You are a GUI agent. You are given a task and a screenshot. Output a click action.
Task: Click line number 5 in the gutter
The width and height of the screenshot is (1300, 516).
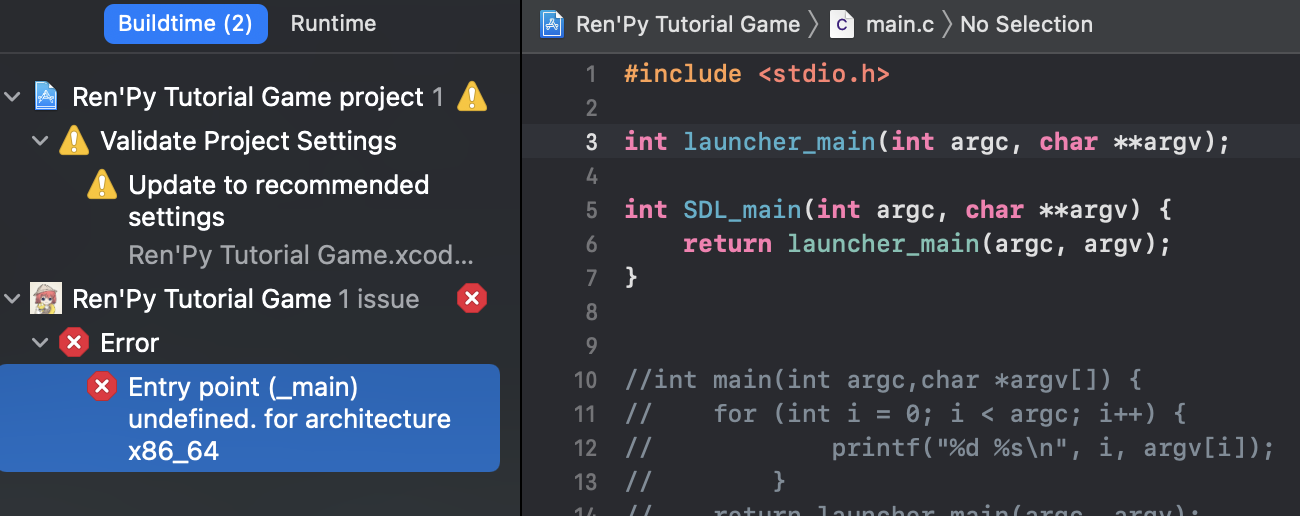tap(590, 210)
